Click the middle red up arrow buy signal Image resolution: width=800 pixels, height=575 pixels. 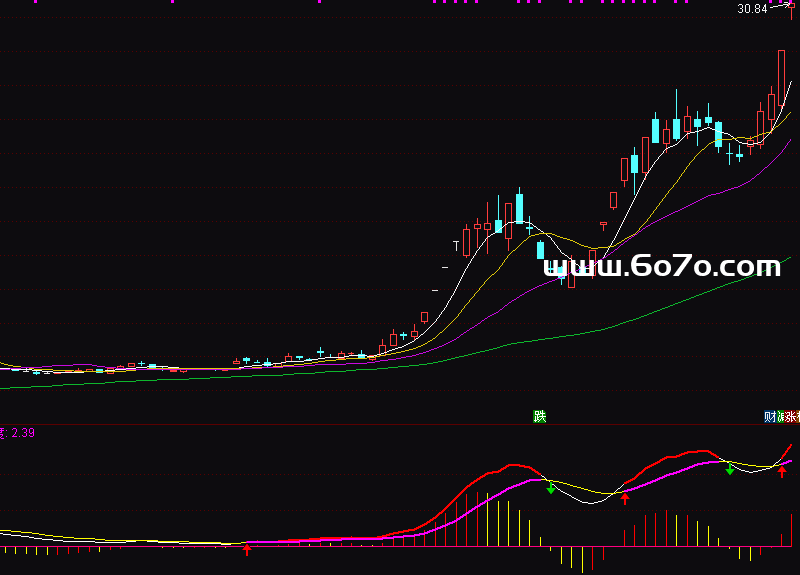coord(625,497)
